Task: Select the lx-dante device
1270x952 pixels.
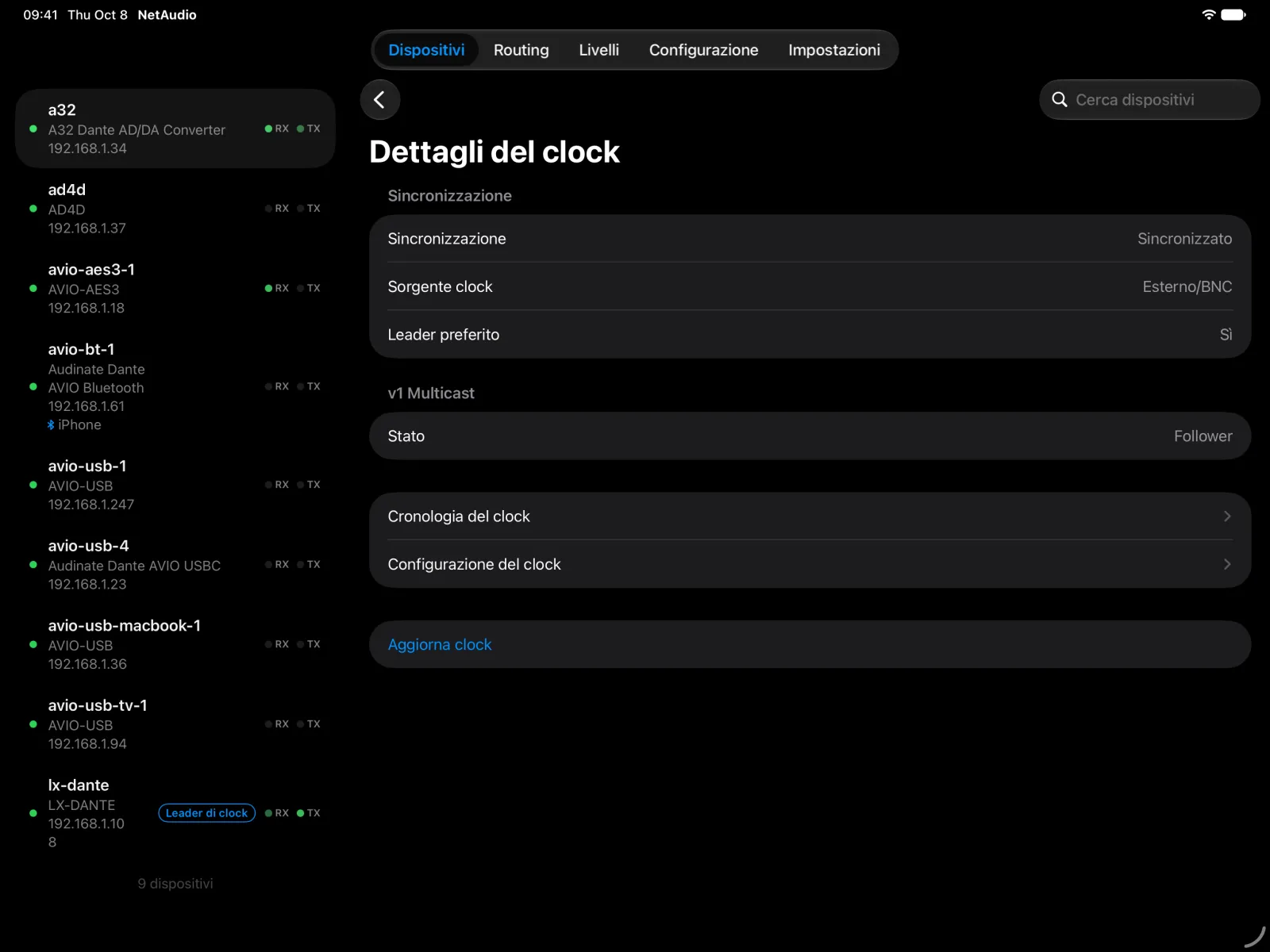Action: coord(175,813)
